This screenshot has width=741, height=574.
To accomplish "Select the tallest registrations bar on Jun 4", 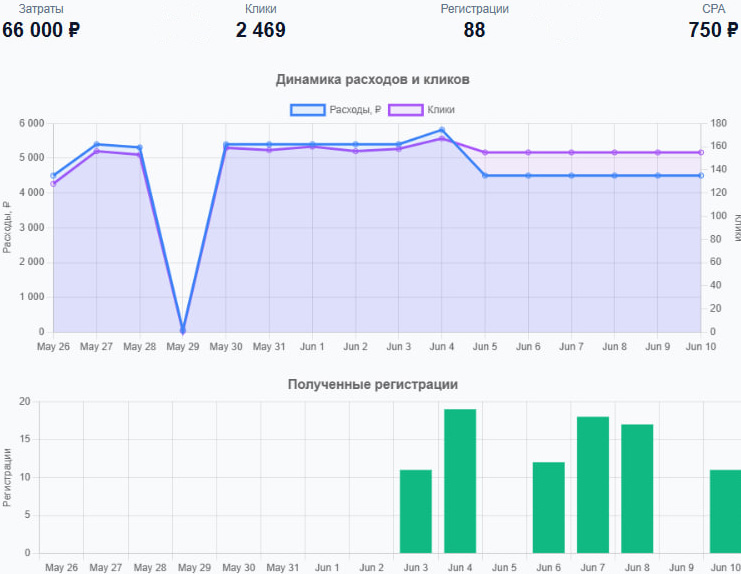I will coord(460,481).
